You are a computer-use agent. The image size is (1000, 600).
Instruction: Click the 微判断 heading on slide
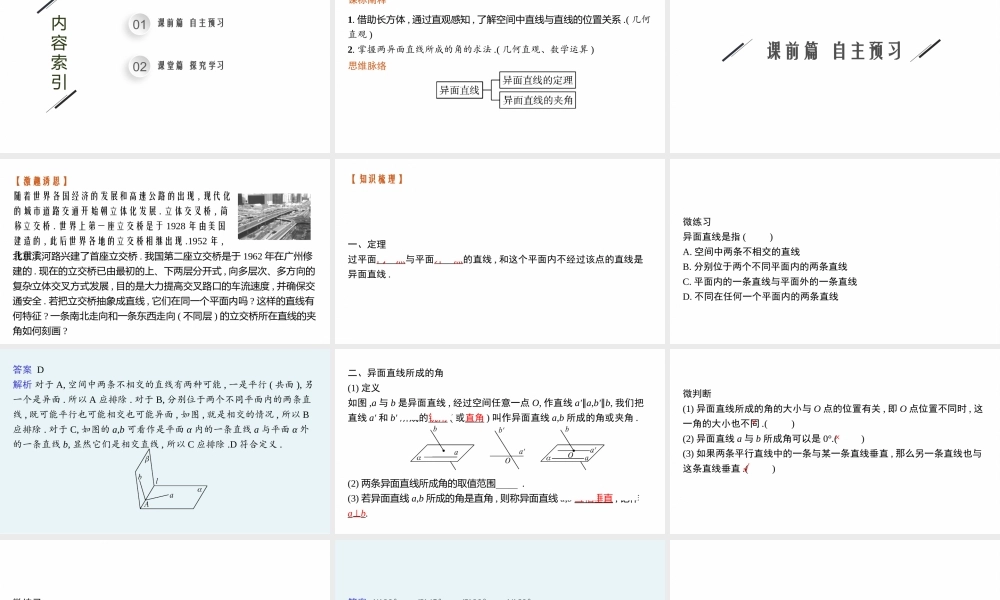[697, 394]
